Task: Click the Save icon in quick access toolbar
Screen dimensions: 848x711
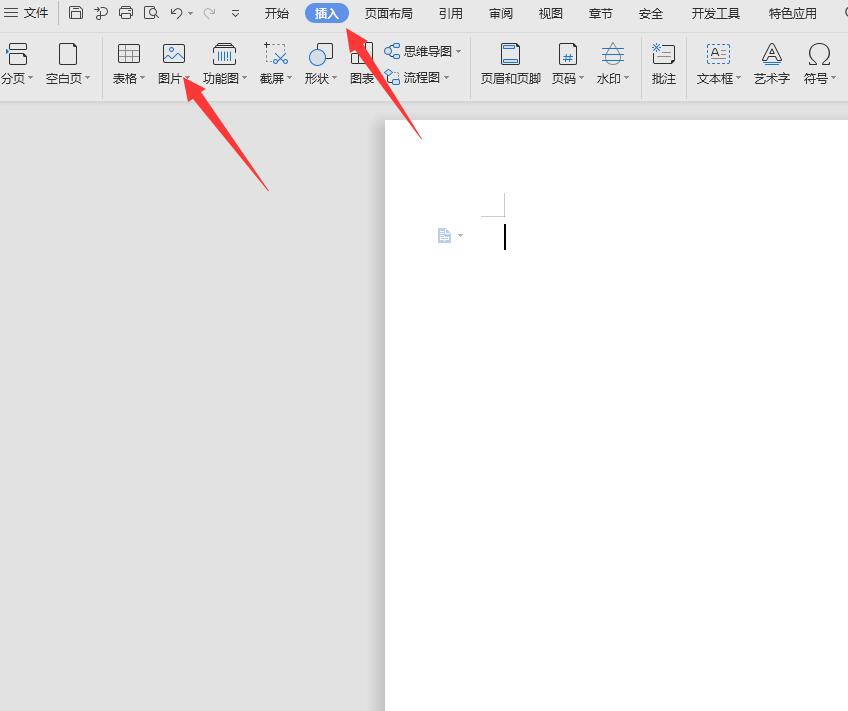Action: pos(76,12)
